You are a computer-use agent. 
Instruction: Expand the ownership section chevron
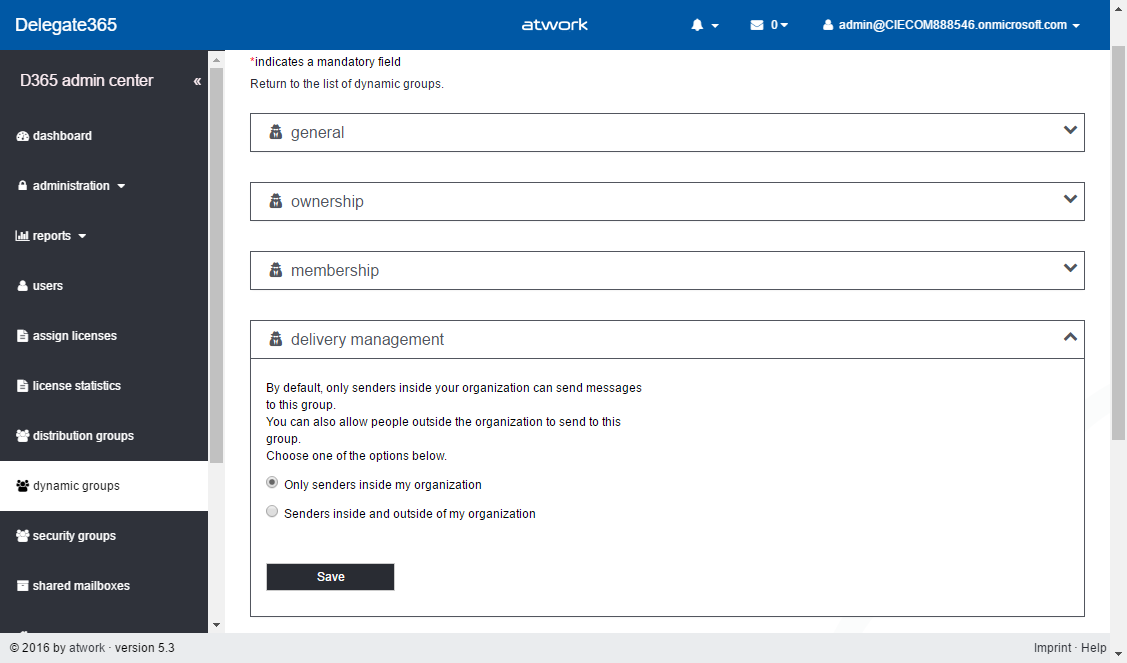[x=1070, y=199]
